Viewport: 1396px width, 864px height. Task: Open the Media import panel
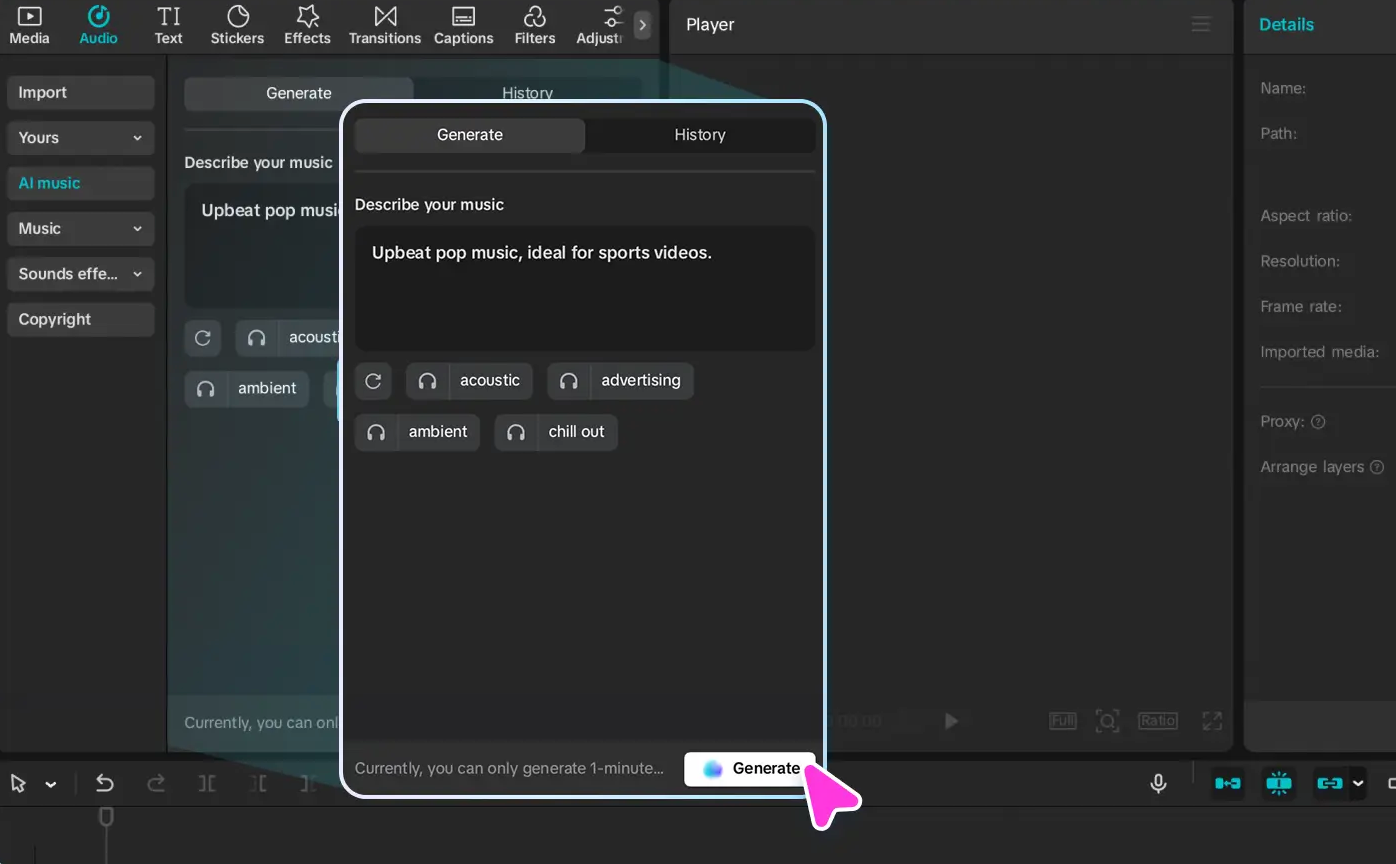29,25
